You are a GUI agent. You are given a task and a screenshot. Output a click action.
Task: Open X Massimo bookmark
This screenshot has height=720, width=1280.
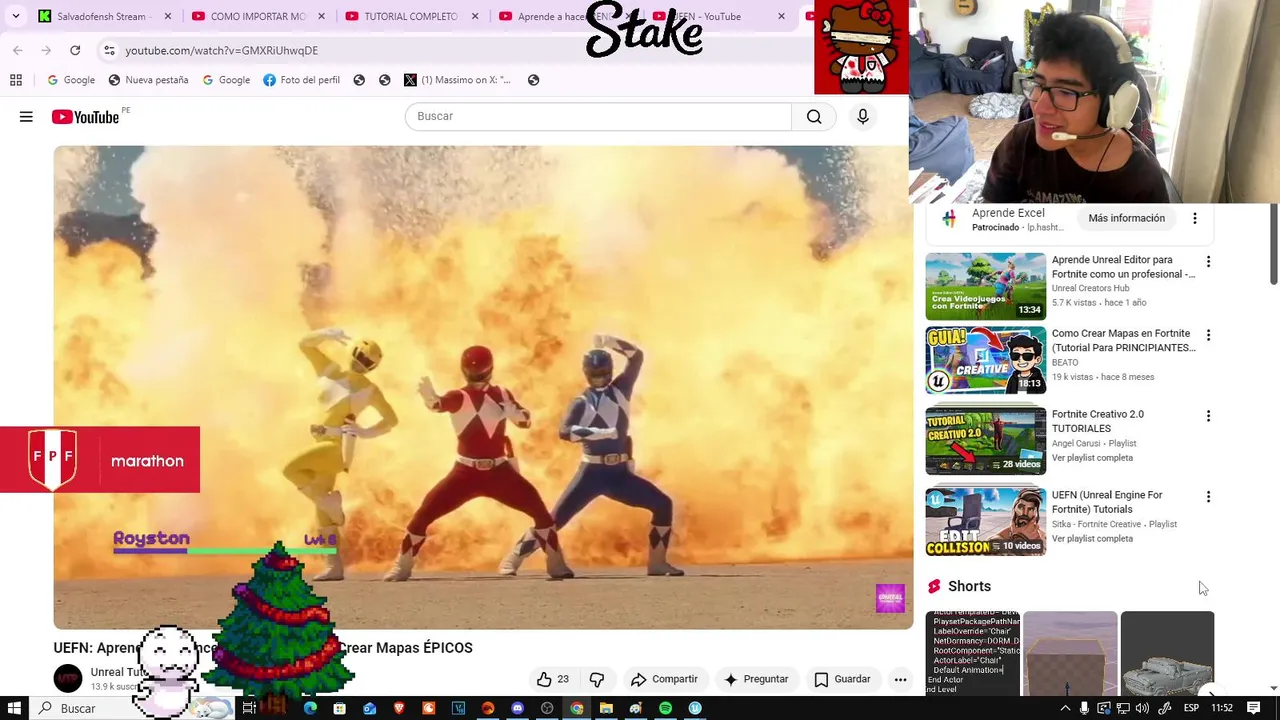click(457, 80)
